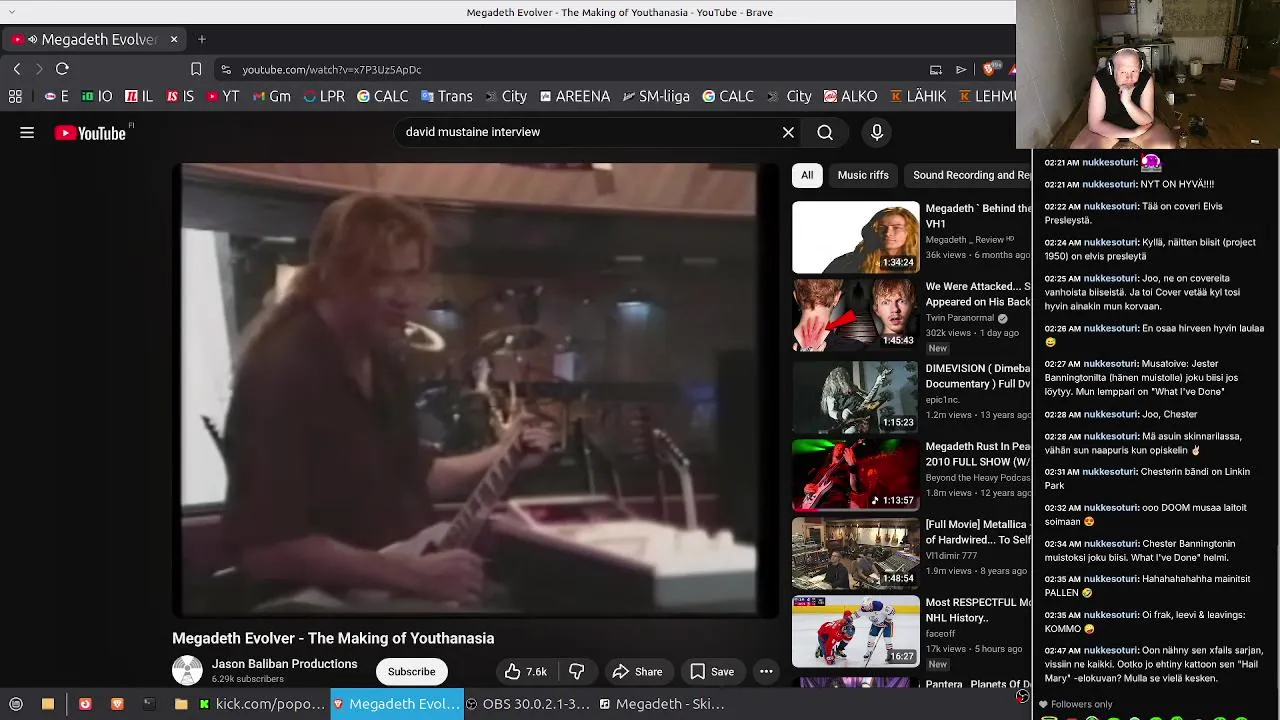Open Metallica Hardwired full movie thumbnail
The height and width of the screenshot is (720, 1280).
(855, 553)
